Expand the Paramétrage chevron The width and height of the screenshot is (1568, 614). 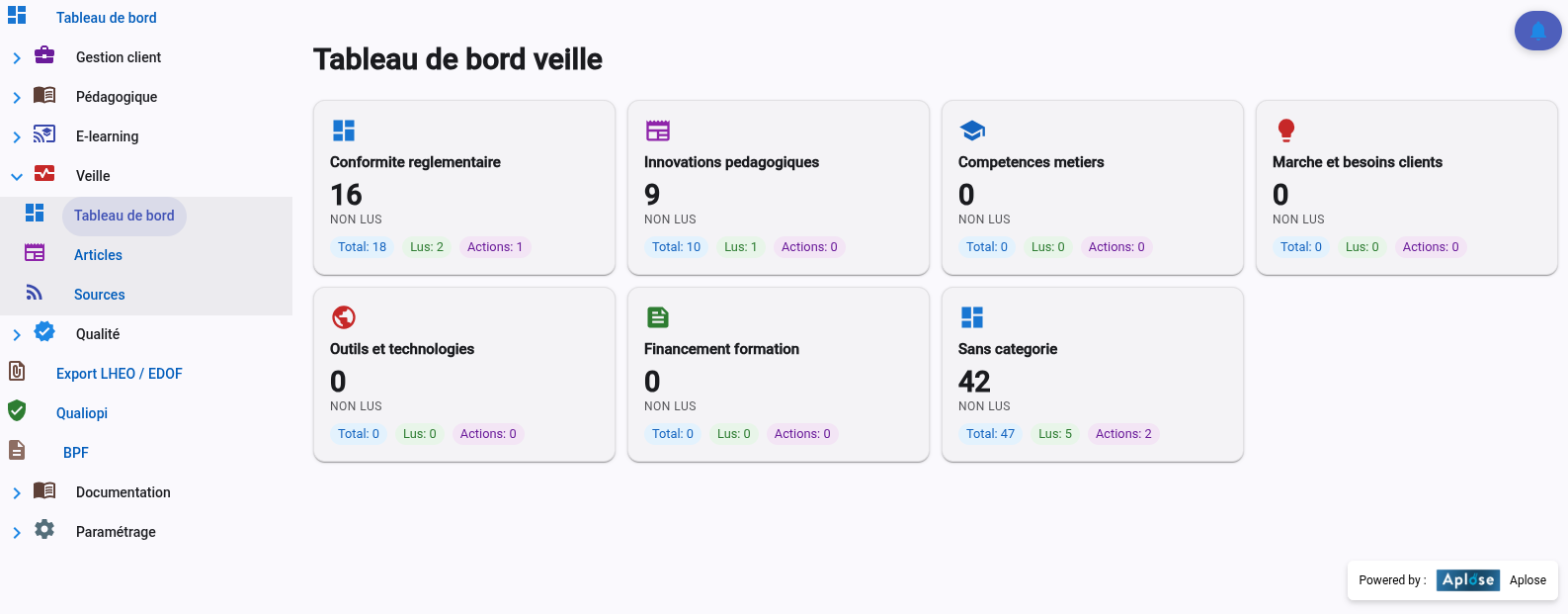click(x=17, y=533)
